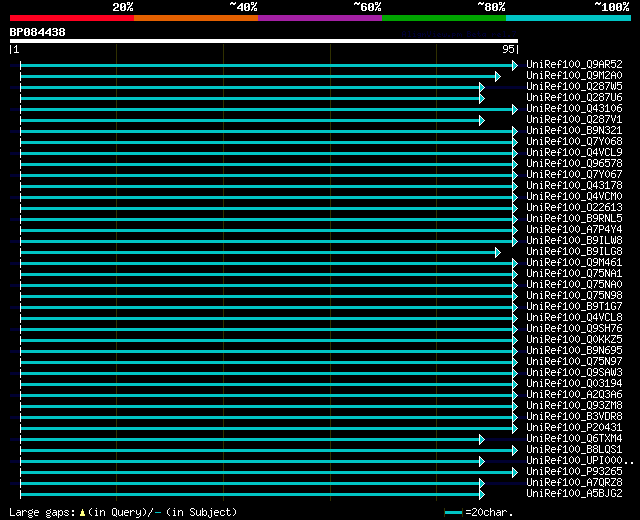Image resolution: width=640 pixels, height=520 pixels.
Task: Click the query end position label 95
Action: click(508, 50)
